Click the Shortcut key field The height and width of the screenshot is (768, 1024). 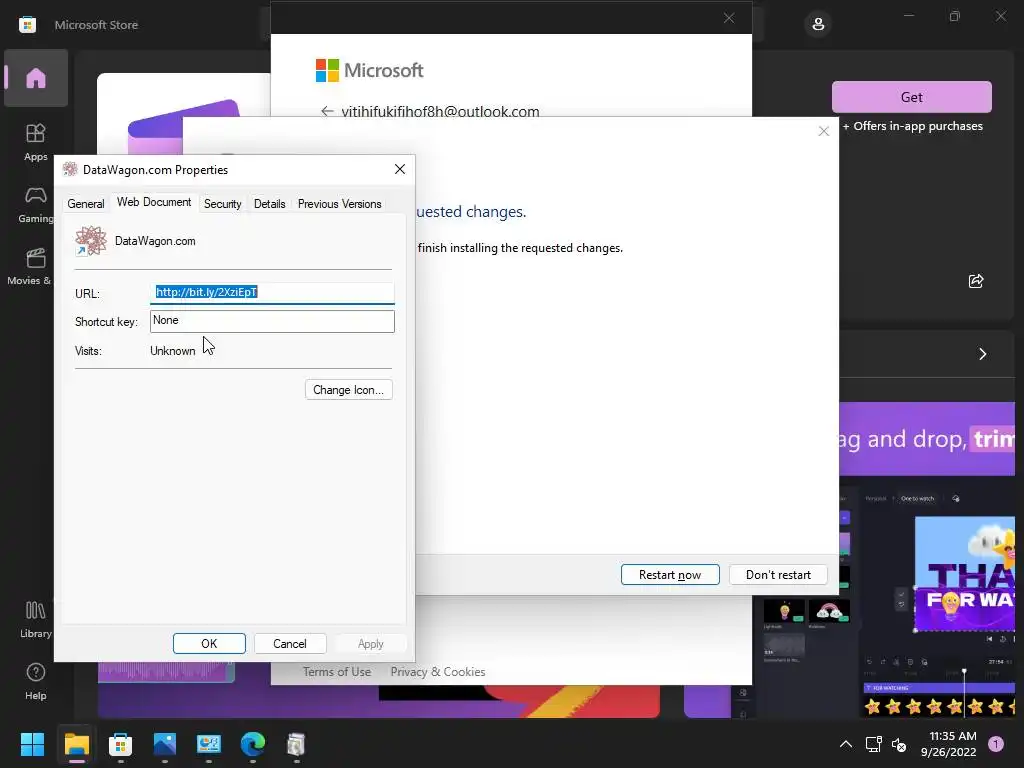point(272,321)
